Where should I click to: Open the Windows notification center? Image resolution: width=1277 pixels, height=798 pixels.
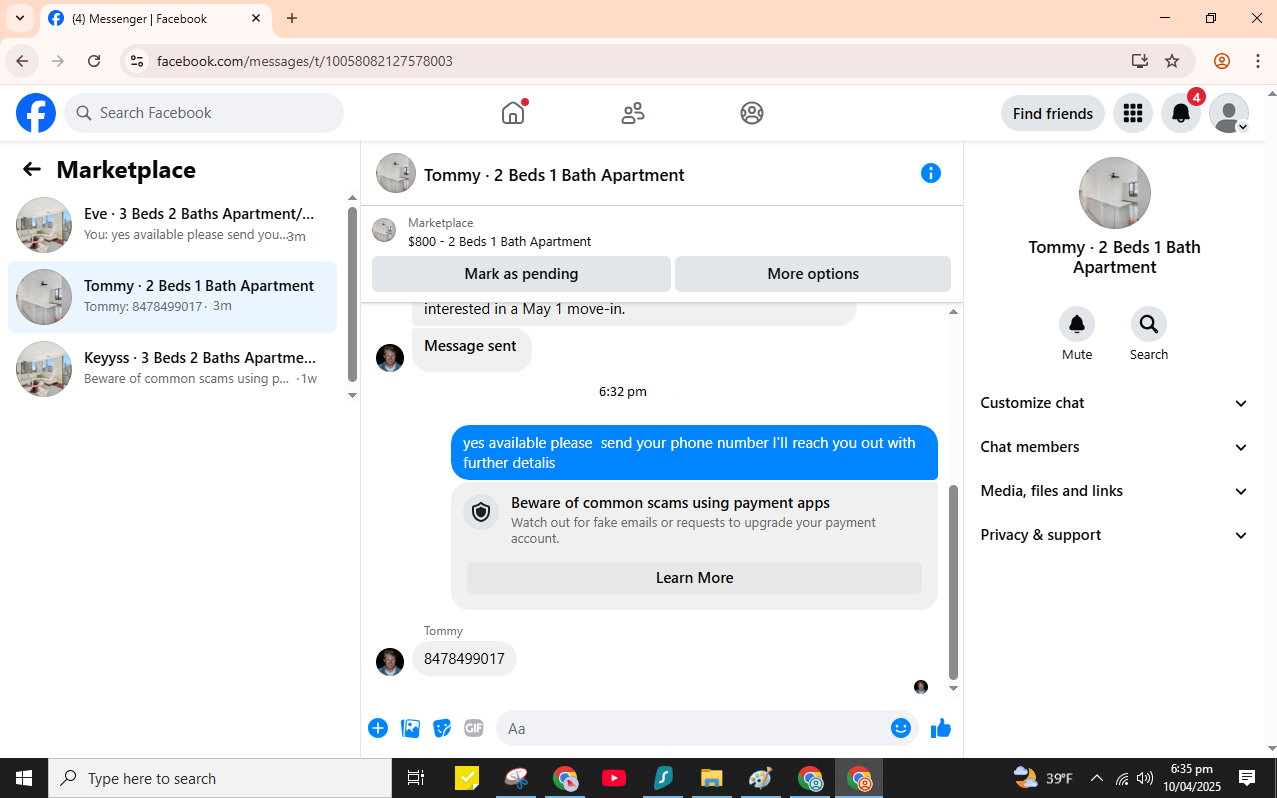coord(1247,778)
